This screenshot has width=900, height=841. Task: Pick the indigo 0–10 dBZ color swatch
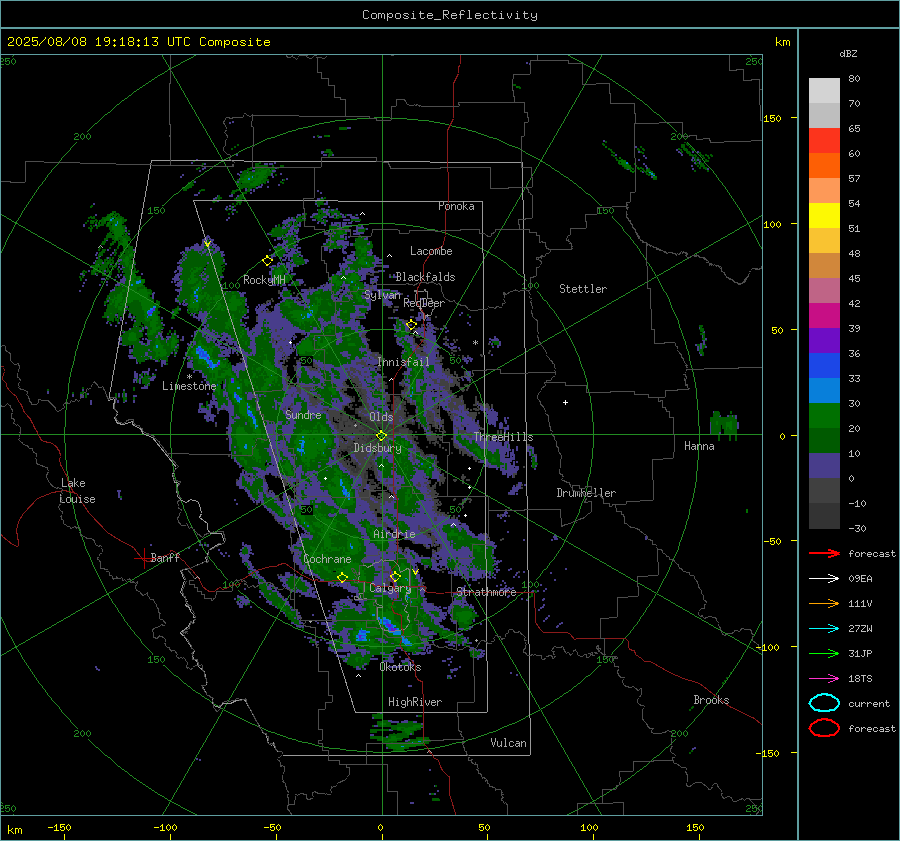click(x=824, y=465)
